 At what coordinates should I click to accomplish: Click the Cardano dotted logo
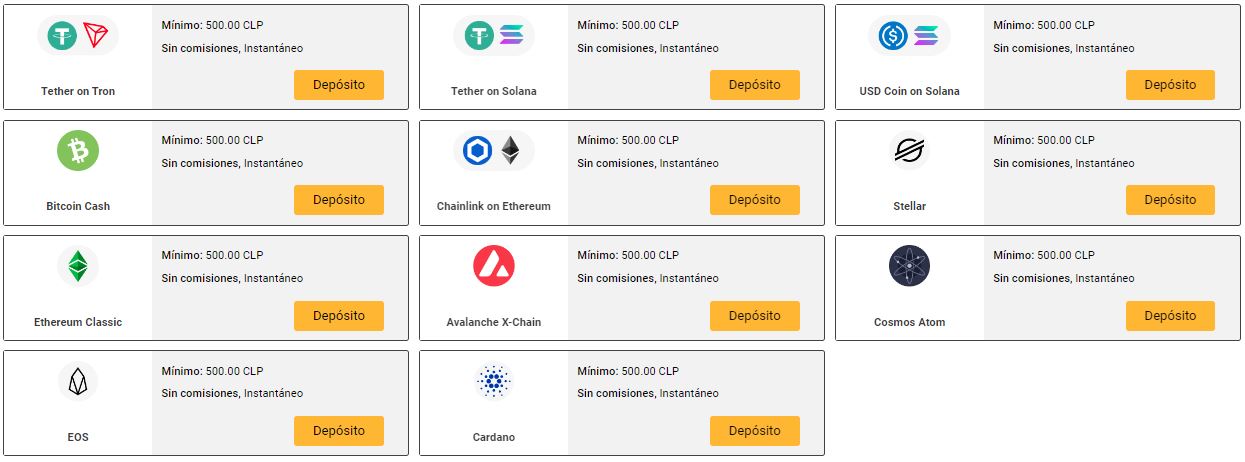493,381
